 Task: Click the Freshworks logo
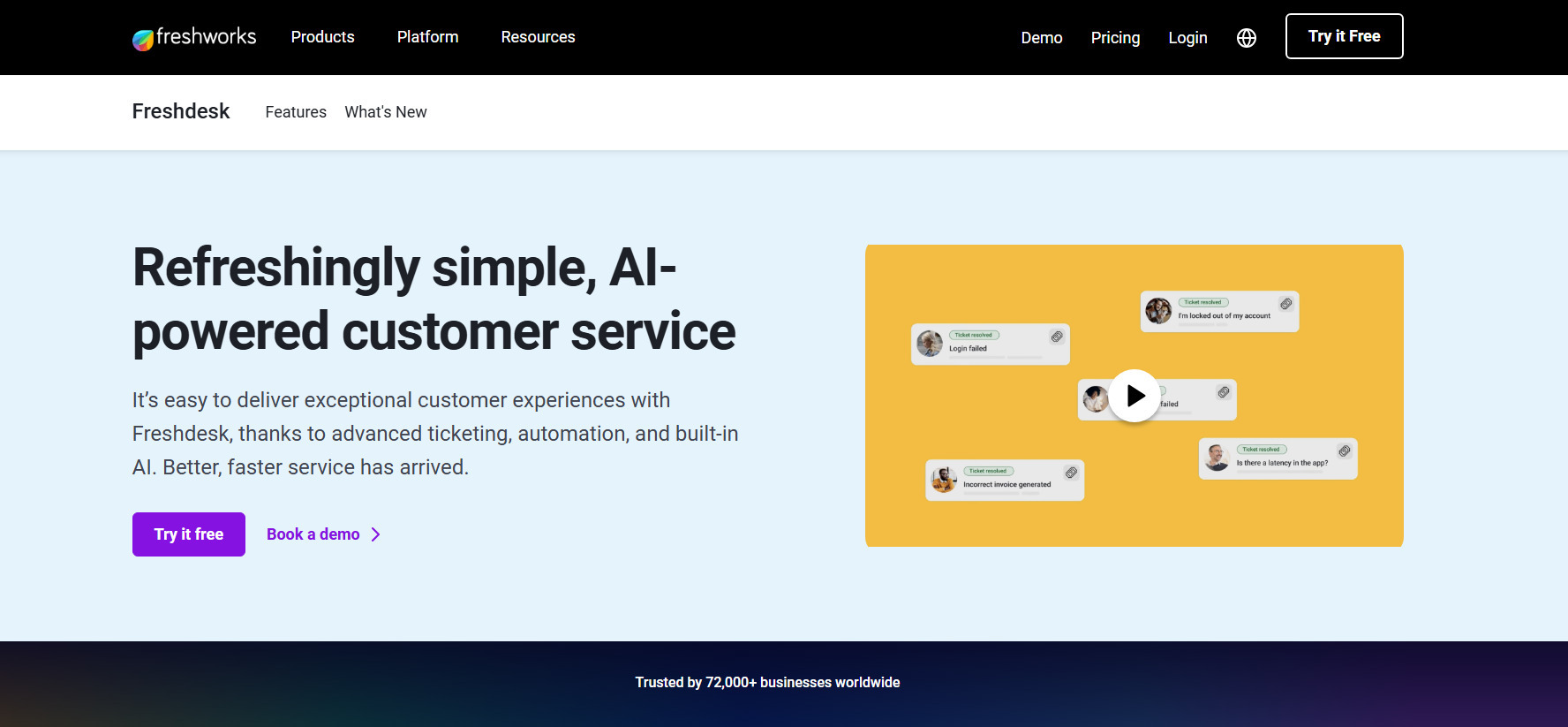coord(194,37)
